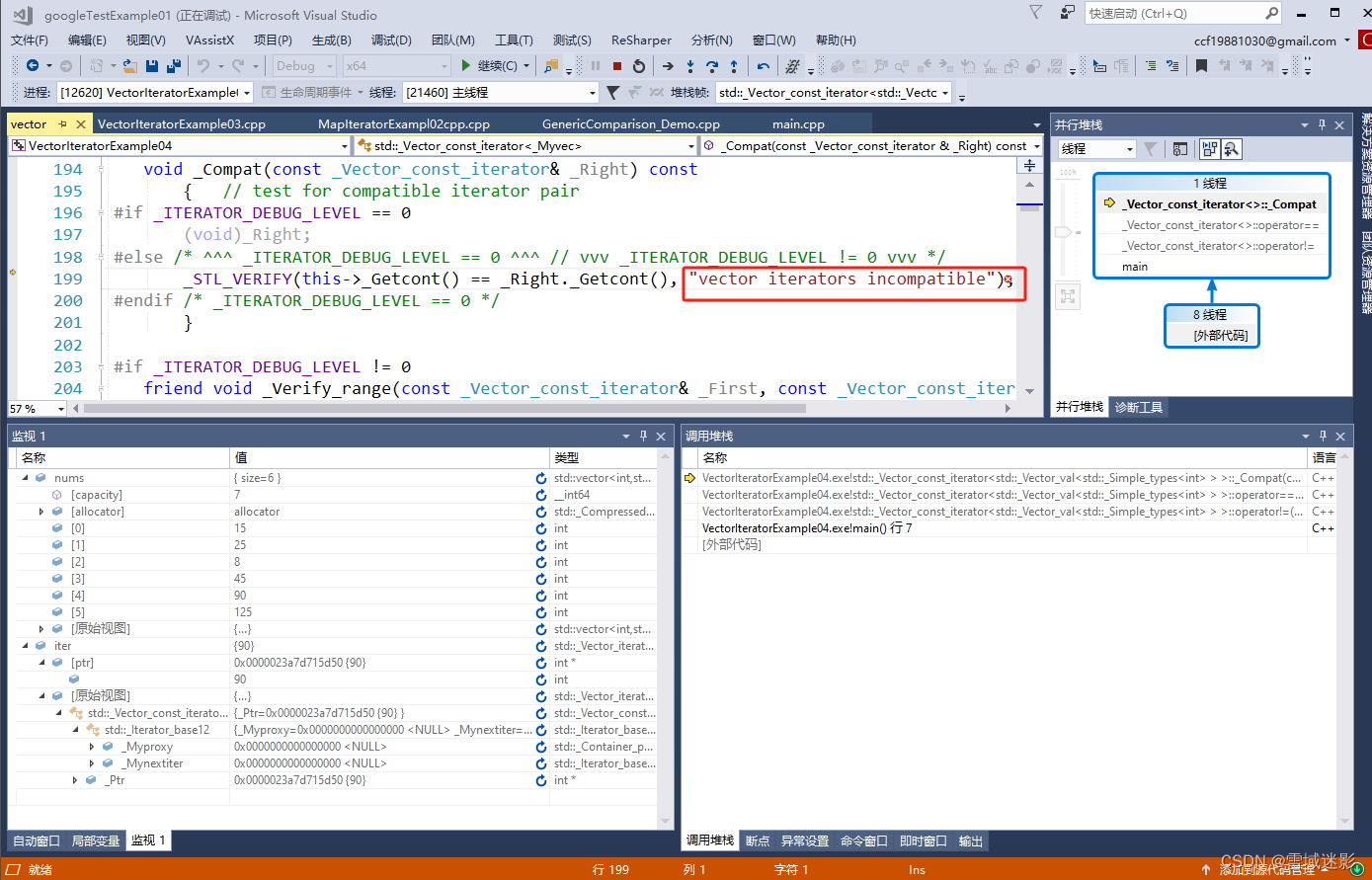Click the Step Into icon

click(x=689, y=66)
